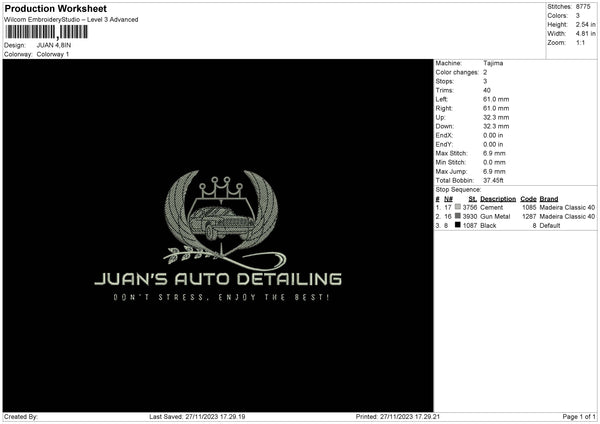This screenshot has width=600, height=424.
Task: Click the Max Stitch value 6.9 mm
Action: (494, 153)
